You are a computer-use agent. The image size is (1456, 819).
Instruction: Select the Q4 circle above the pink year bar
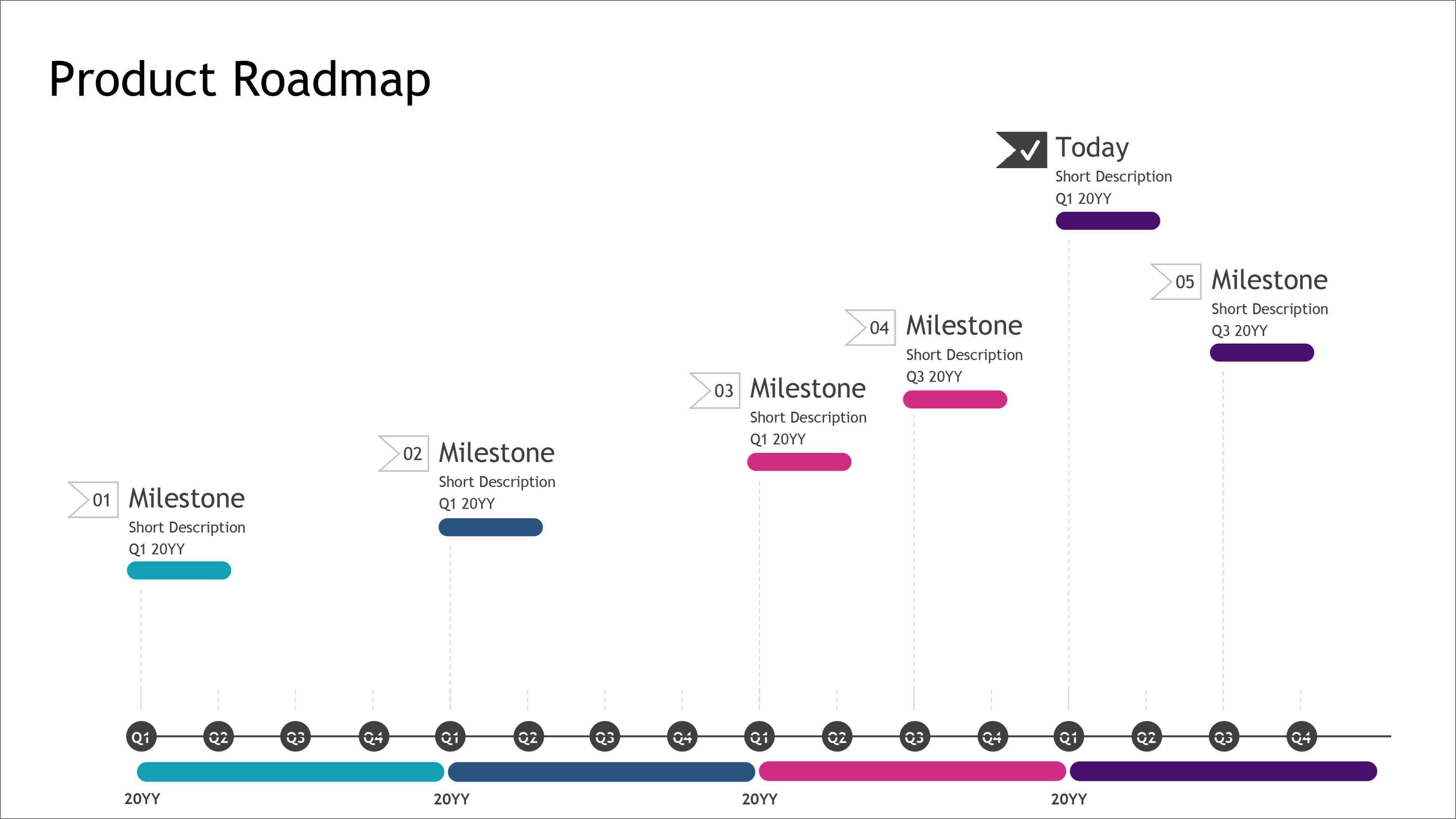[x=992, y=737]
